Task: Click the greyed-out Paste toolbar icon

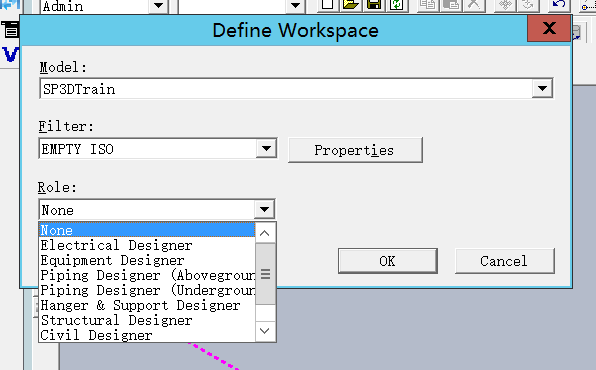Action: [451, 5]
